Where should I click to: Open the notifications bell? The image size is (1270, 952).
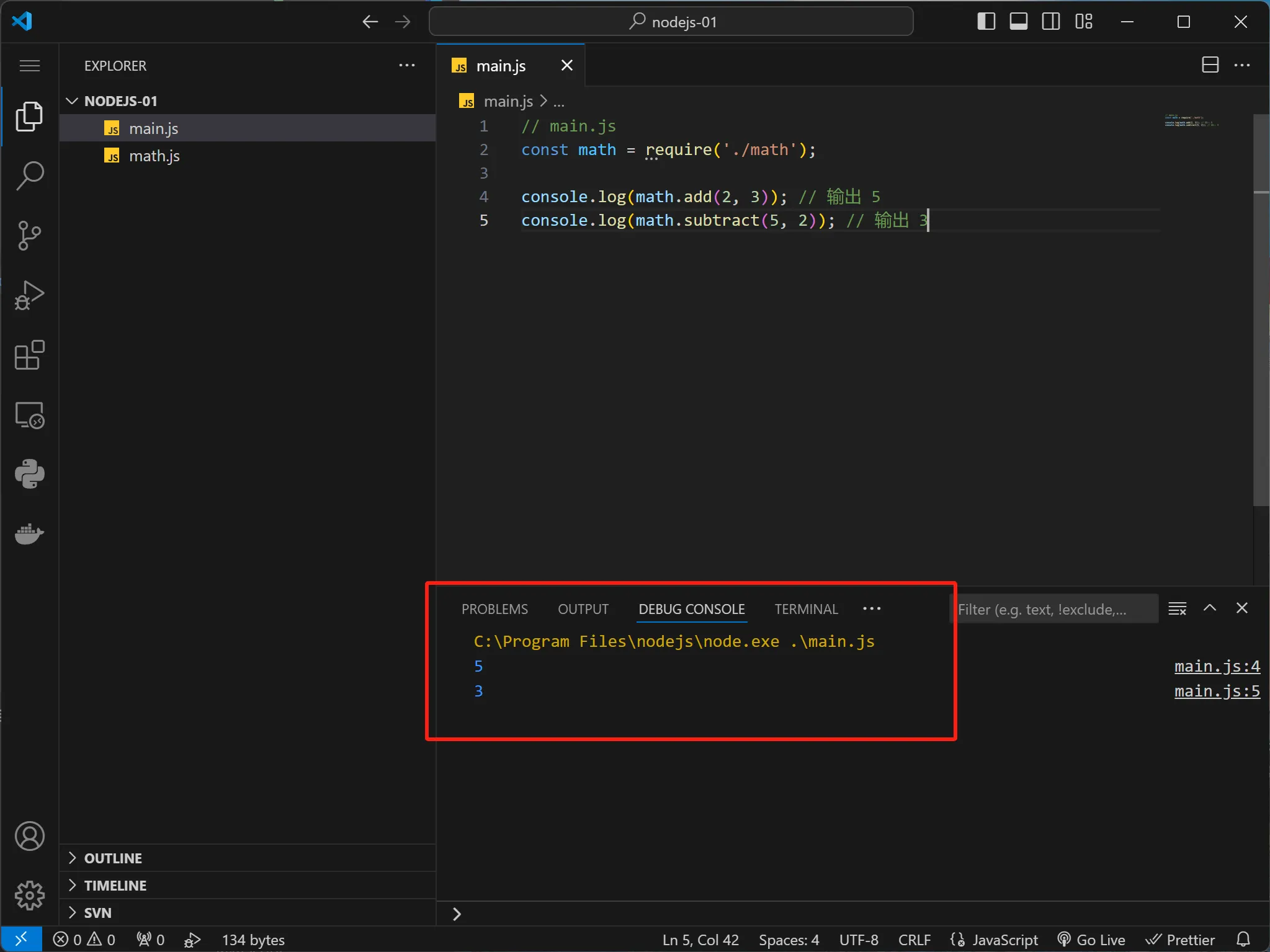click(x=1243, y=940)
